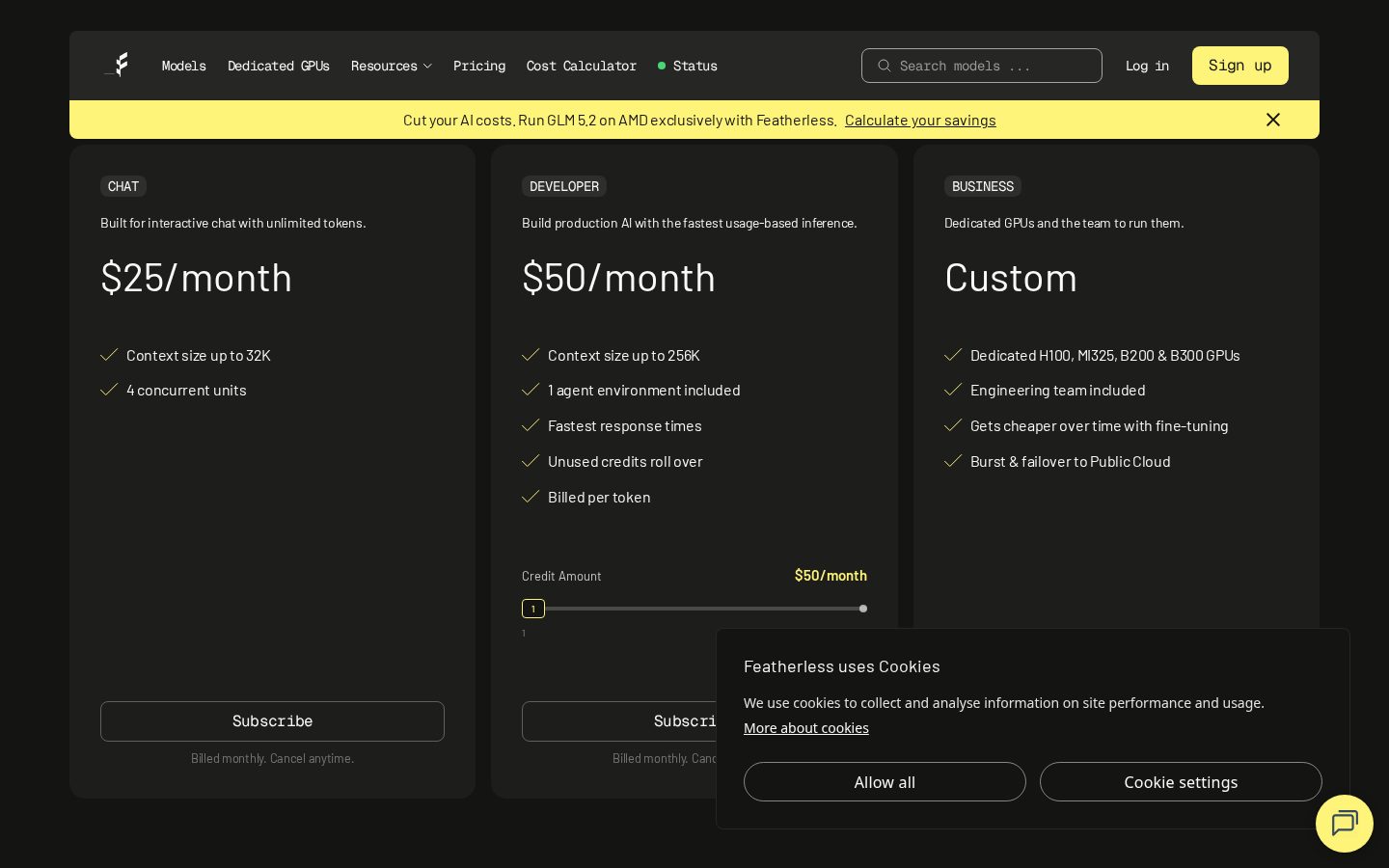Expand the Resources dropdown menu
The image size is (1389, 868).
392,66
